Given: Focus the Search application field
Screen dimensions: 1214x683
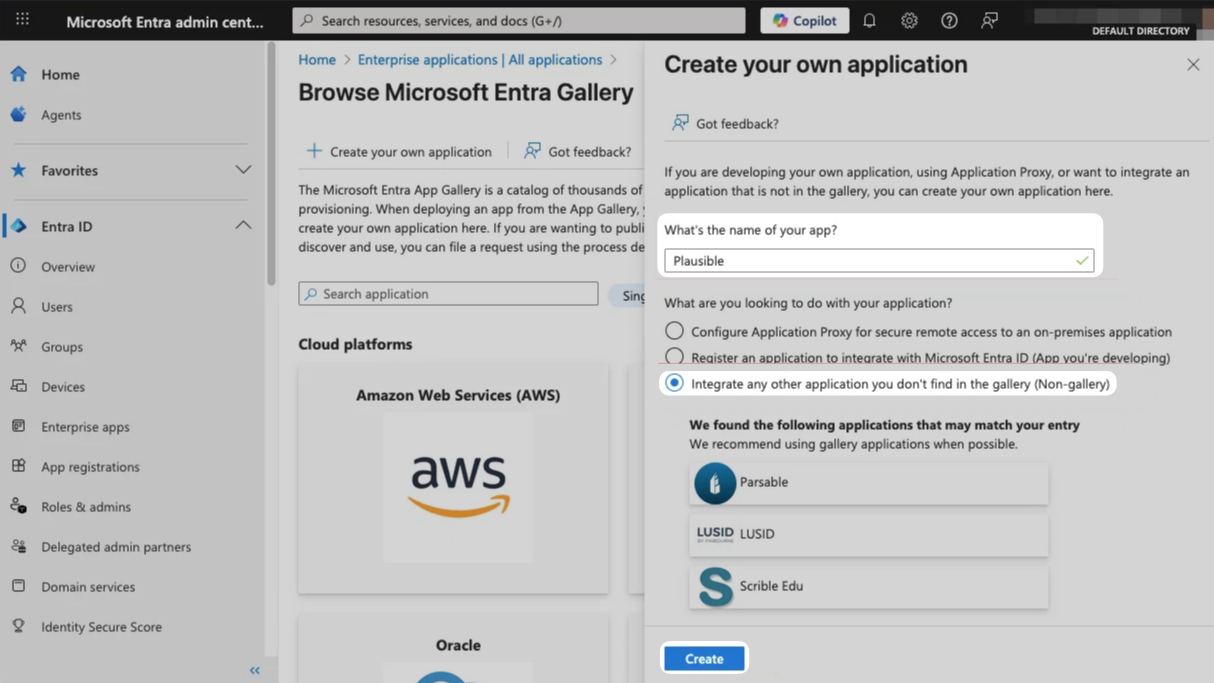Looking at the screenshot, I should [448, 294].
